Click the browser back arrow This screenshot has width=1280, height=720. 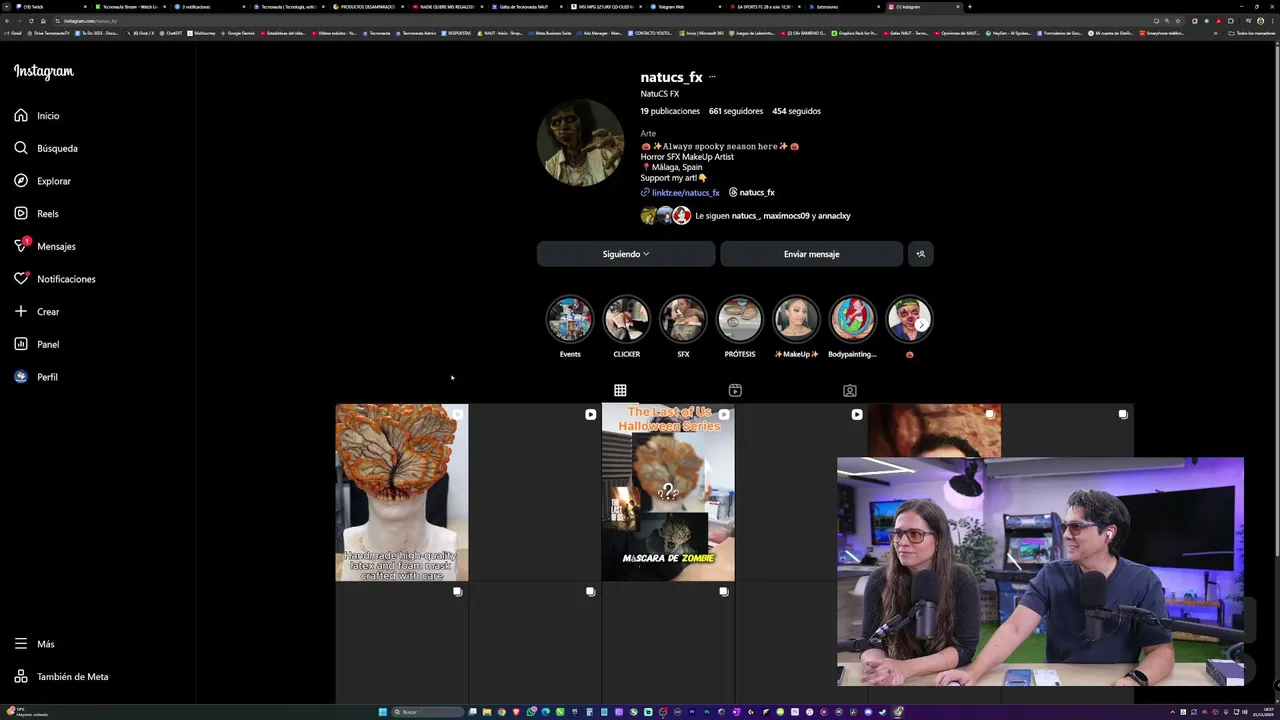coord(8,21)
